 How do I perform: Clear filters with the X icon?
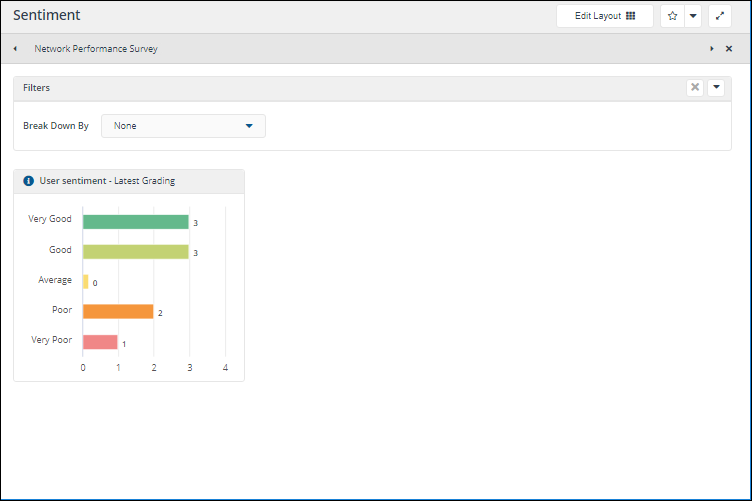[x=695, y=88]
